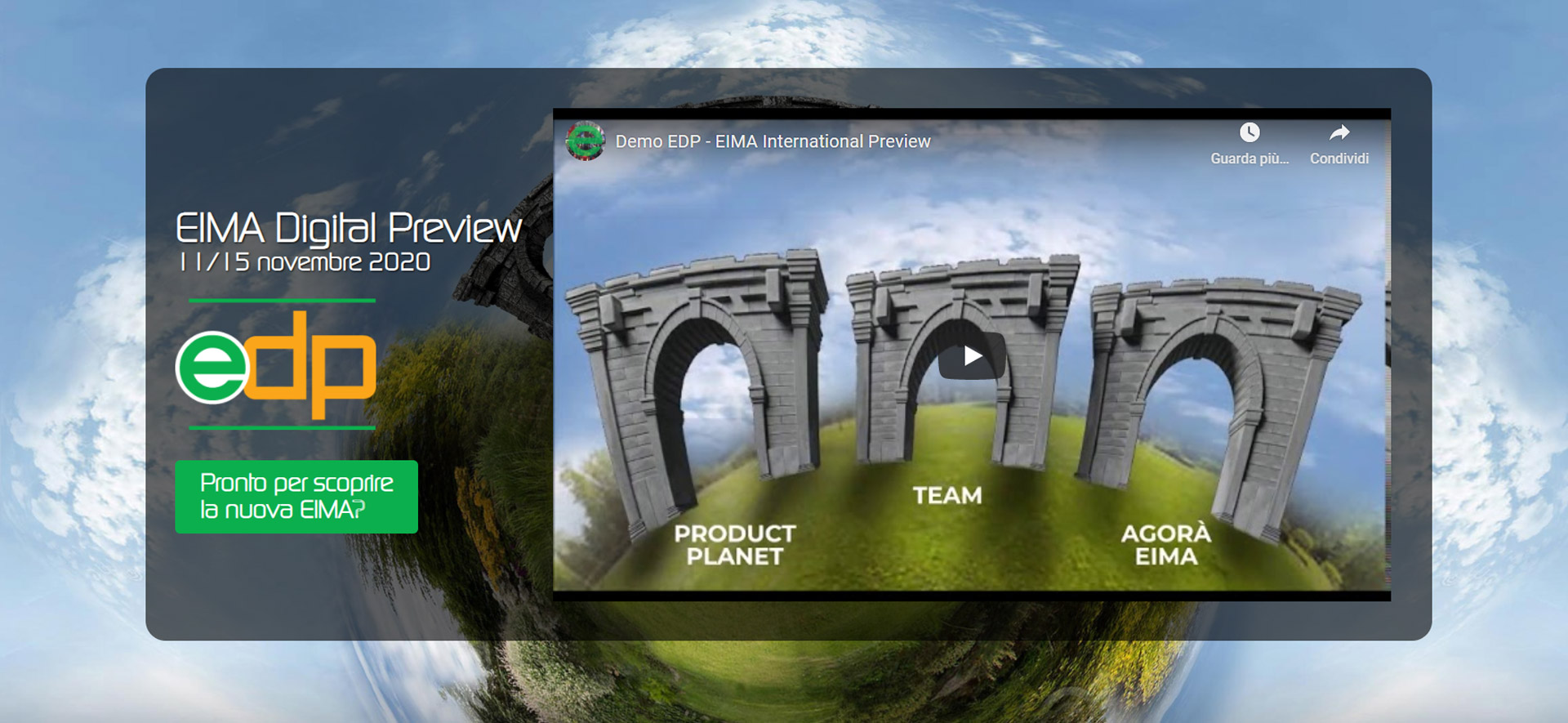The height and width of the screenshot is (723, 1568).
Task: Click the PRODUCT PLANET label in the video
Action: click(x=735, y=545)
